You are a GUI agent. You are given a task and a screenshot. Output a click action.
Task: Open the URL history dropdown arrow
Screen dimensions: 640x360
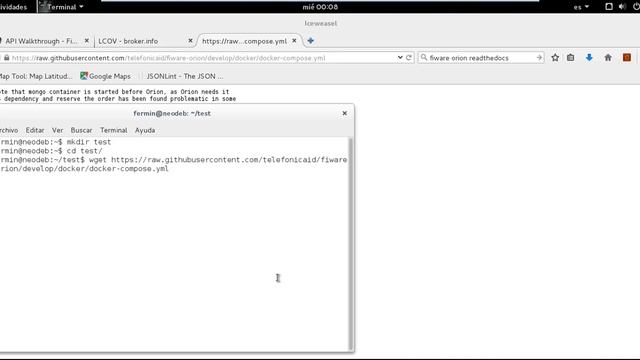point(400,58)
